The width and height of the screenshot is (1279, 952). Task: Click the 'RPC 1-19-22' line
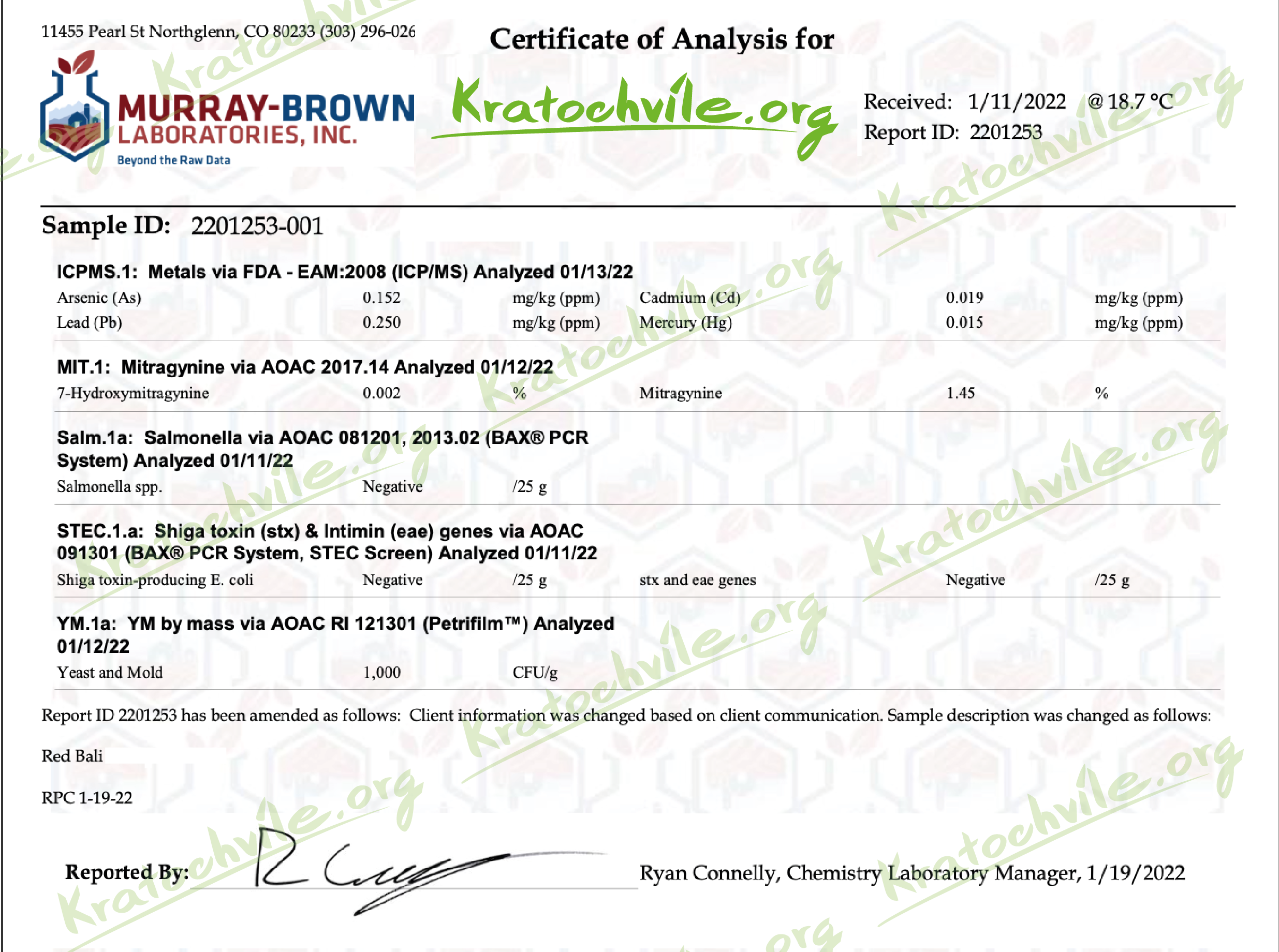[86, 798]
